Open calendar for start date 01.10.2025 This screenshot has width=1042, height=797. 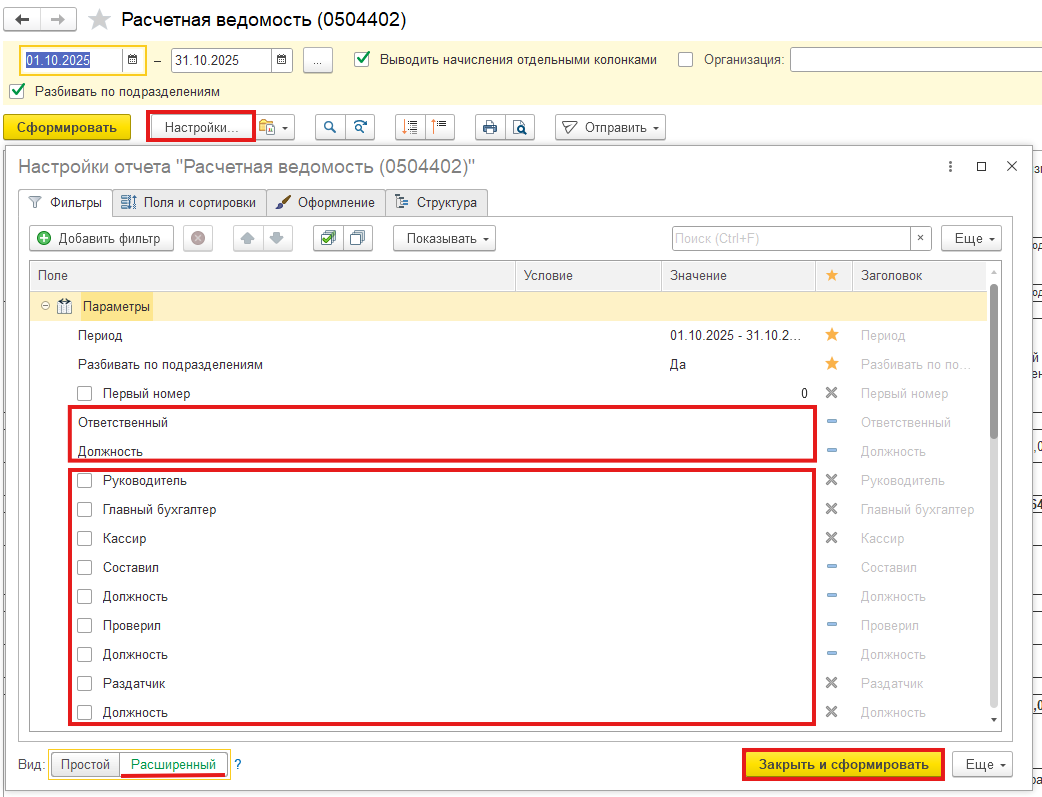133,60
